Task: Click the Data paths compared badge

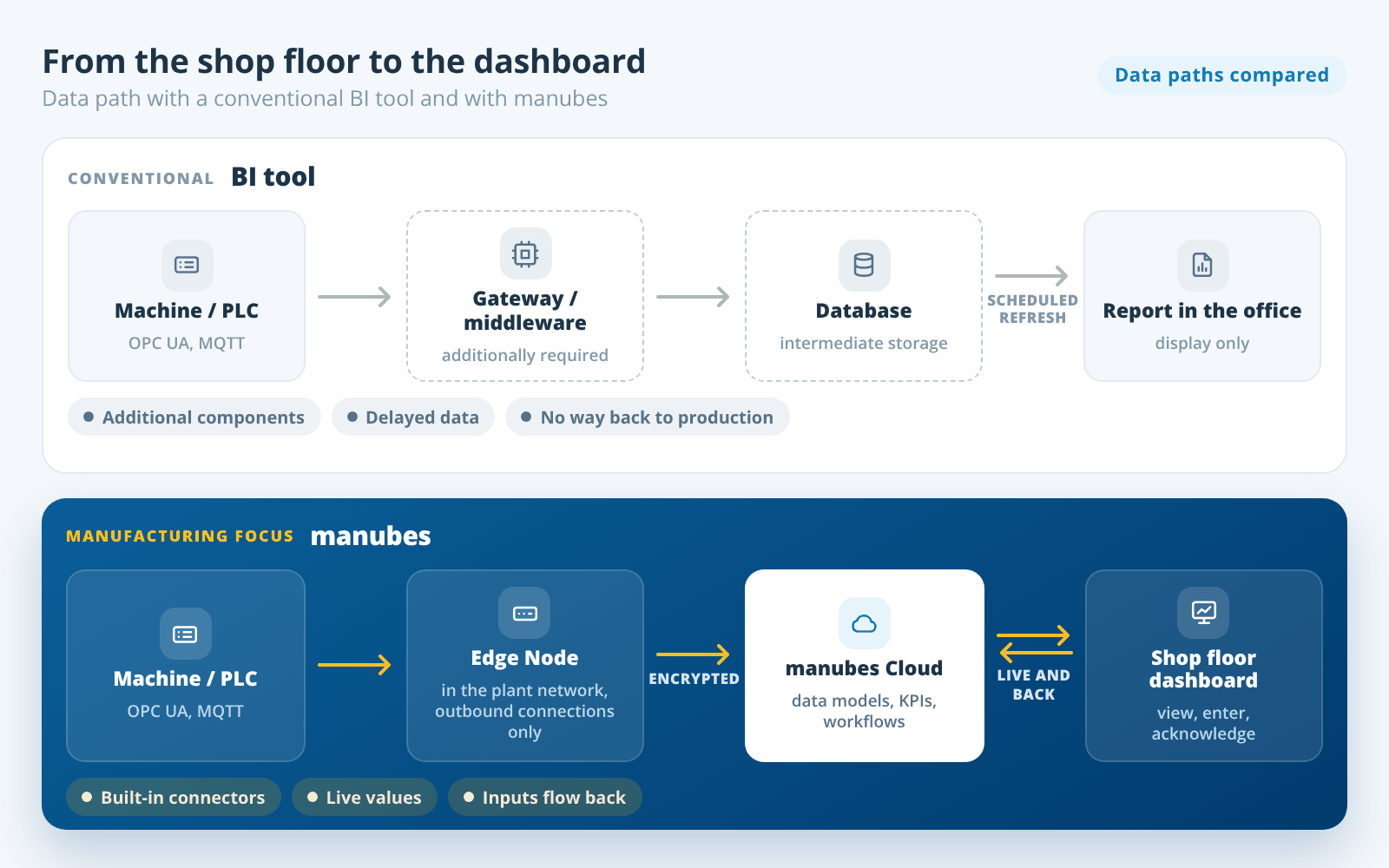Action: [1221, 76]
